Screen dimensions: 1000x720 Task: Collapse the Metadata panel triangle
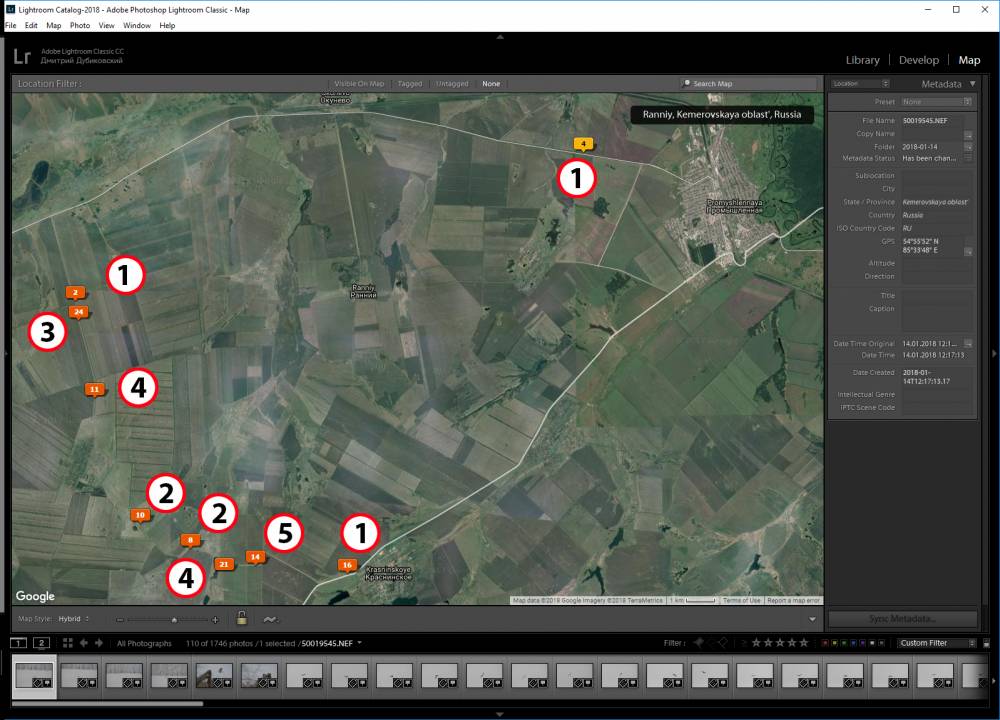click(972, 84)
